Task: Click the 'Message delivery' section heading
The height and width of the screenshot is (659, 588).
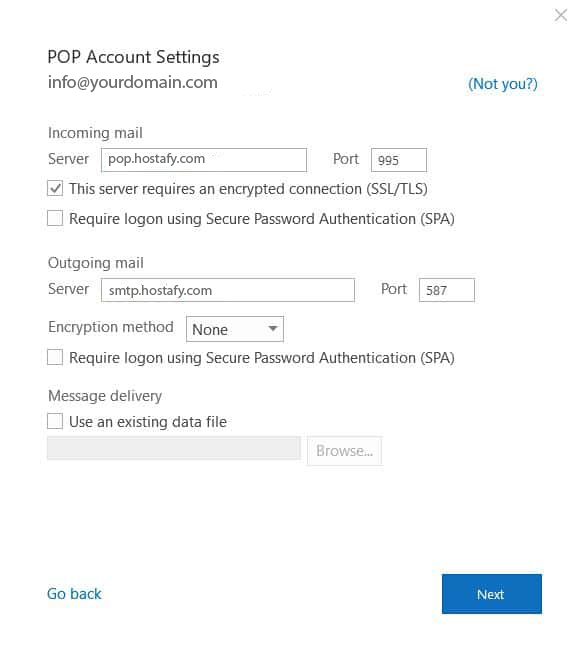Action: tap(105, 396)
